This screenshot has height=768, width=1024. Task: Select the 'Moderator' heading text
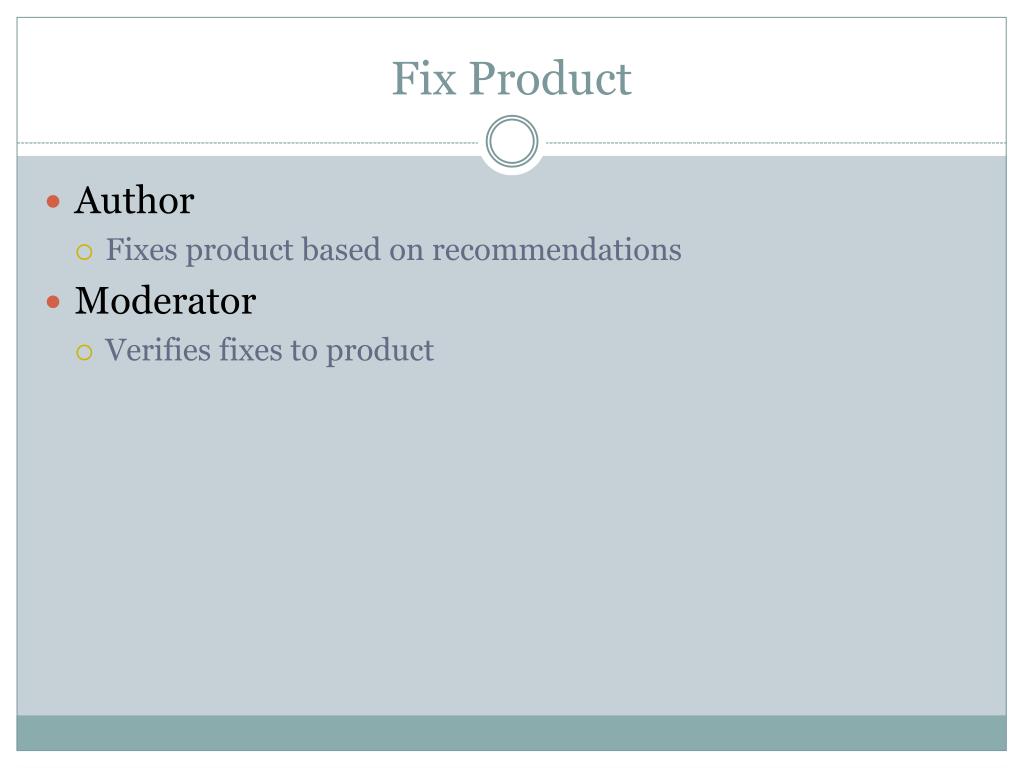[x=165, y=300]
